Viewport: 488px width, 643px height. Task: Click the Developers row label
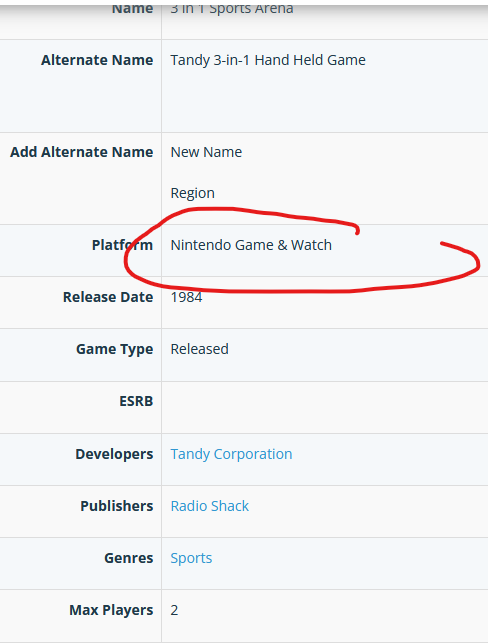(x=114, y=454)
